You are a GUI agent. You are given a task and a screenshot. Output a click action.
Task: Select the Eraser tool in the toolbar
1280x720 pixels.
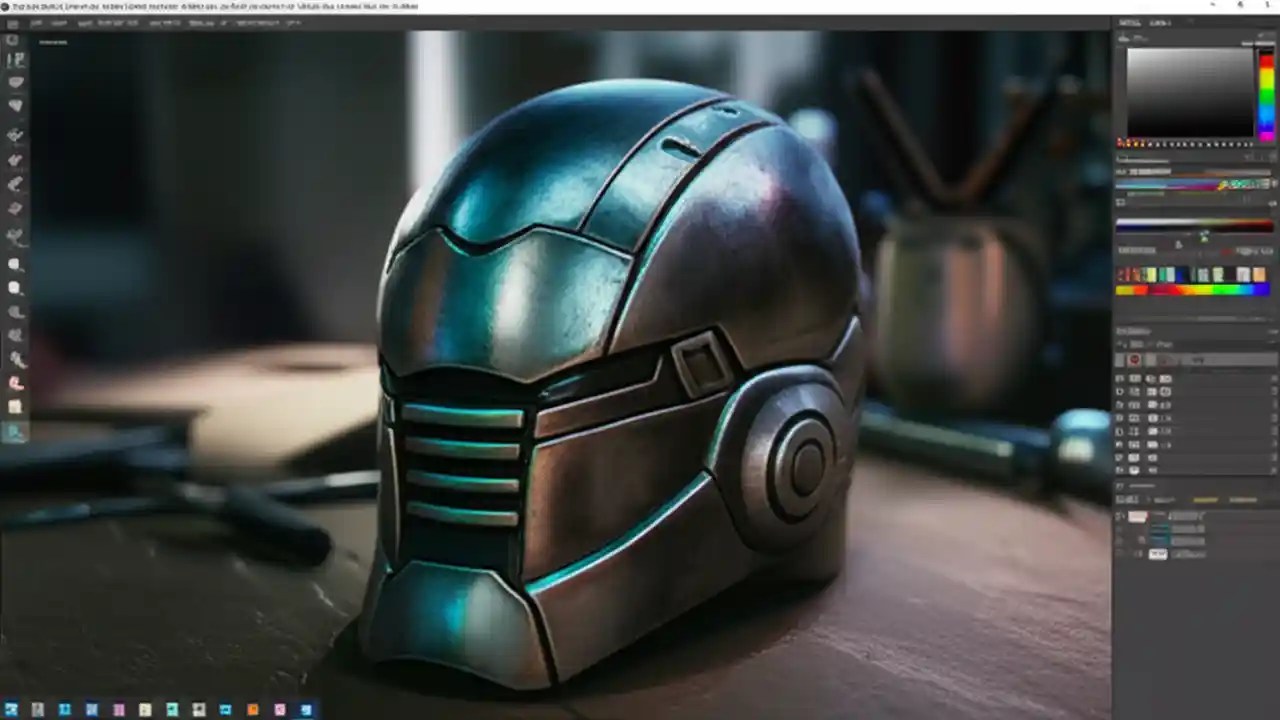tap(14, 262)
